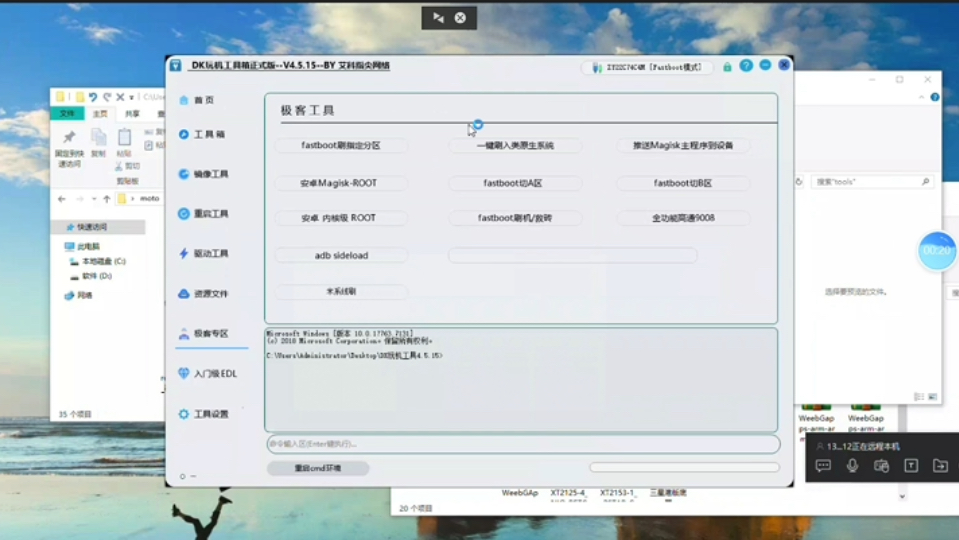Click Up arrow in left Explorer navigation

pyautogui.click(x=107, y=199)
